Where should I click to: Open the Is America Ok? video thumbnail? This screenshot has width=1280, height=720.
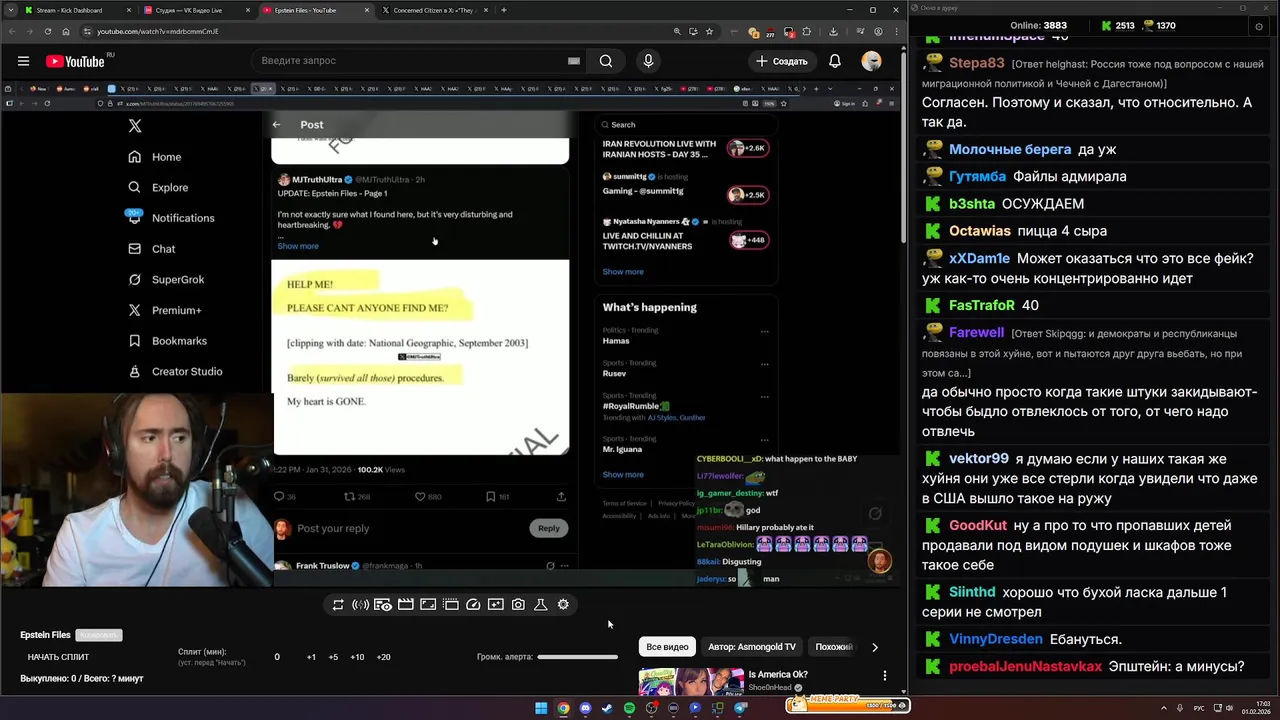click(691, 681)
